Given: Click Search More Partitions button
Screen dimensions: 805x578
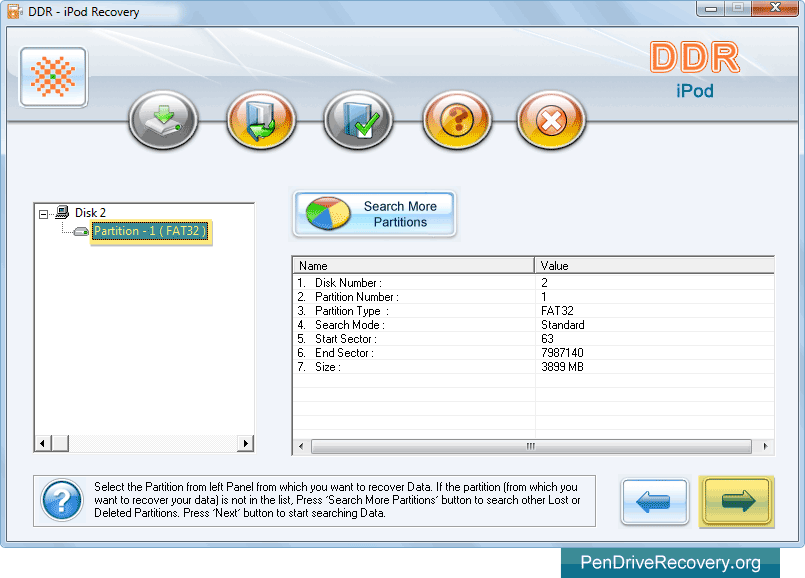Looking at the screenshot, I should pyautogui.click(x=374, y=214).
